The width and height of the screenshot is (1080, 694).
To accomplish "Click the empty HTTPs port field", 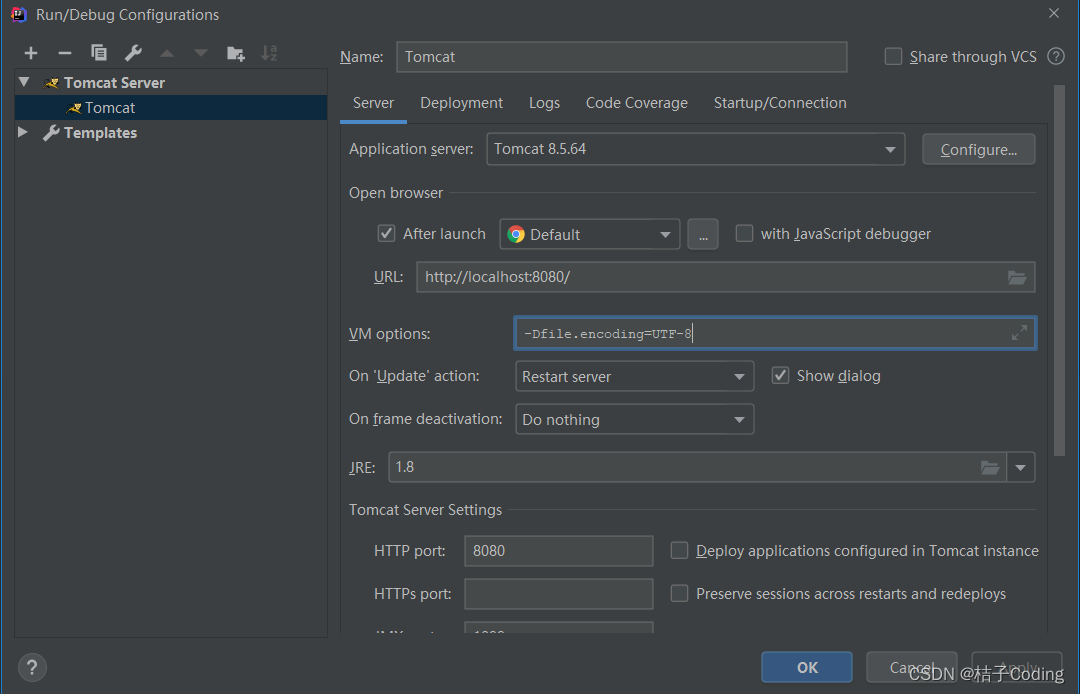I will click(x=559, y=593).
